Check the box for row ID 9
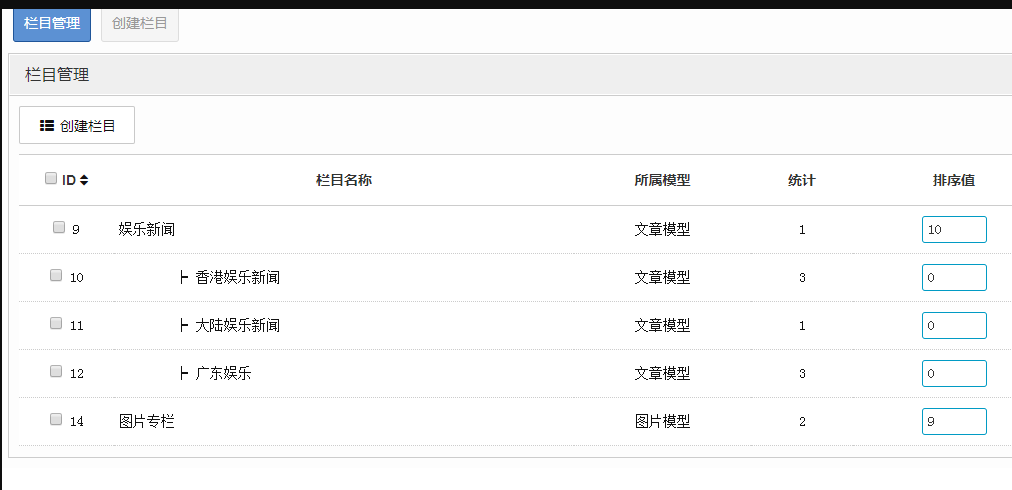 coord(59,227)
